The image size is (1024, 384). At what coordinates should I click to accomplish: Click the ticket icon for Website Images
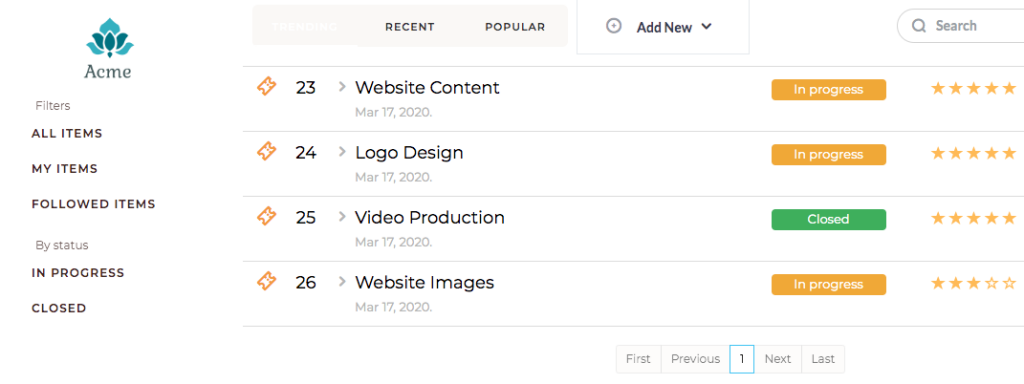pyautogui.click(x=266, y=281)
